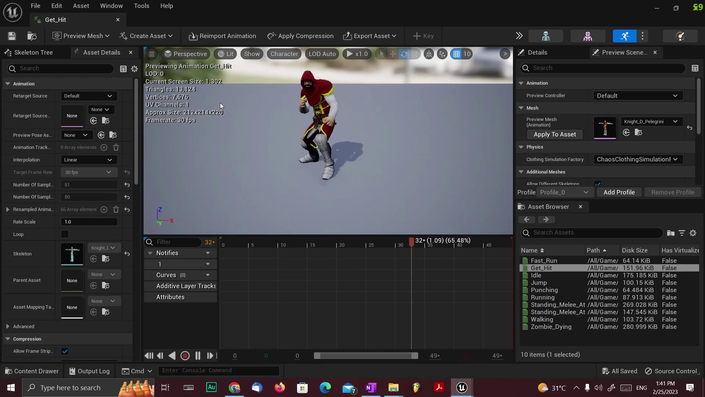Select the active Animation mode icon
705x397 pixels.
click(x=625, y=36)
